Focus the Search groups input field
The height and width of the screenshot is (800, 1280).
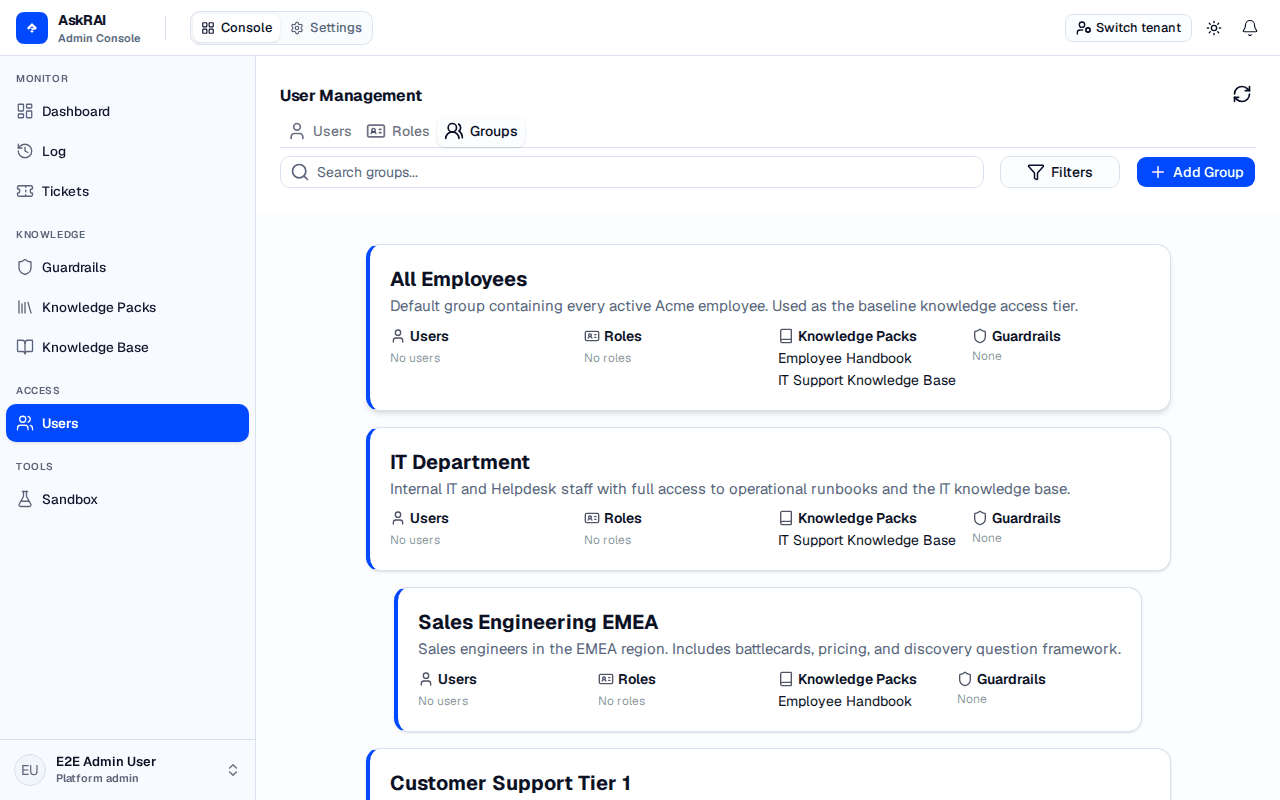632,172
